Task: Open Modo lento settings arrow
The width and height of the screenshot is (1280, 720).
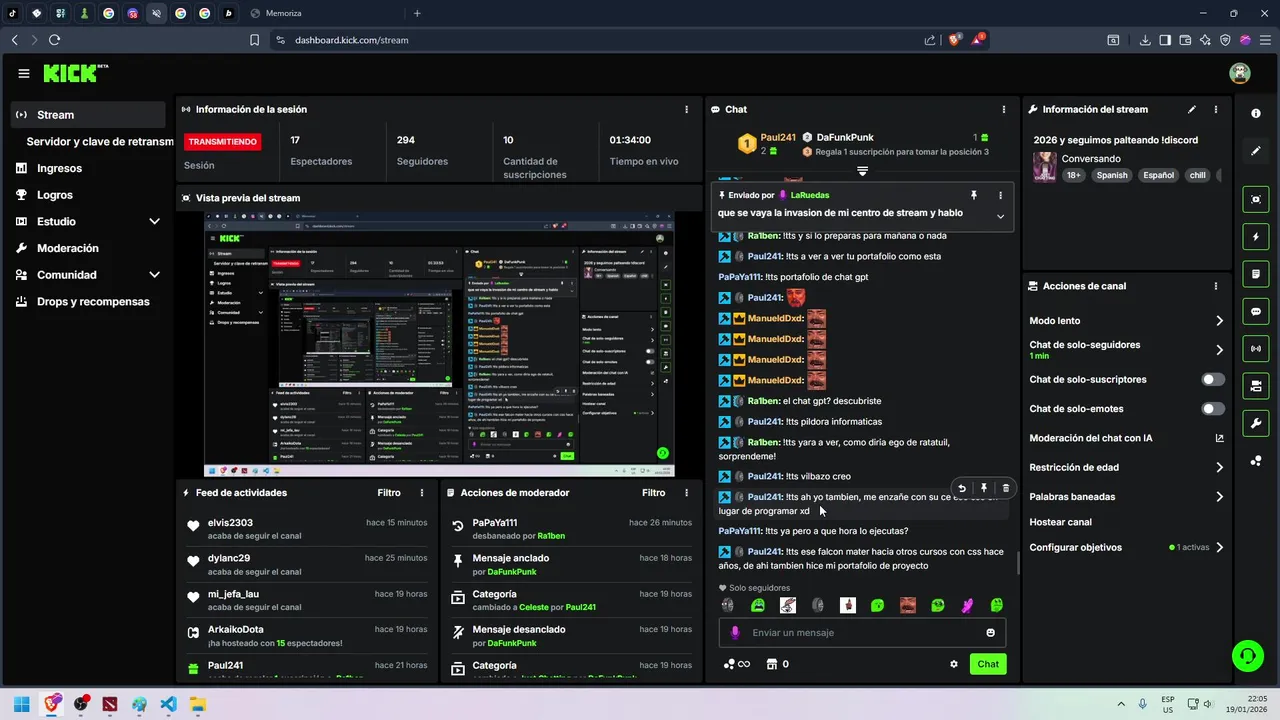Action: click(x=1219, y=321)
